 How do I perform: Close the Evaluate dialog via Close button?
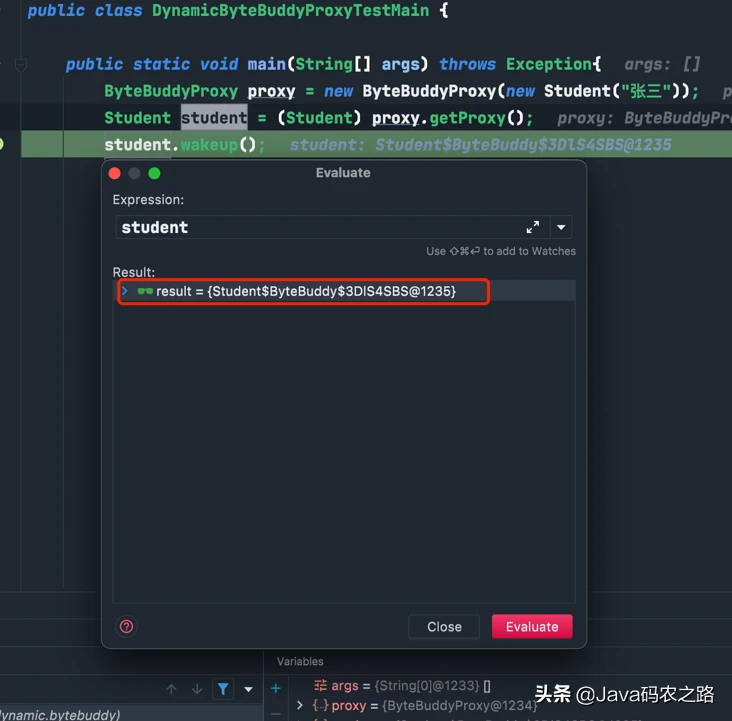pos(444,626)
